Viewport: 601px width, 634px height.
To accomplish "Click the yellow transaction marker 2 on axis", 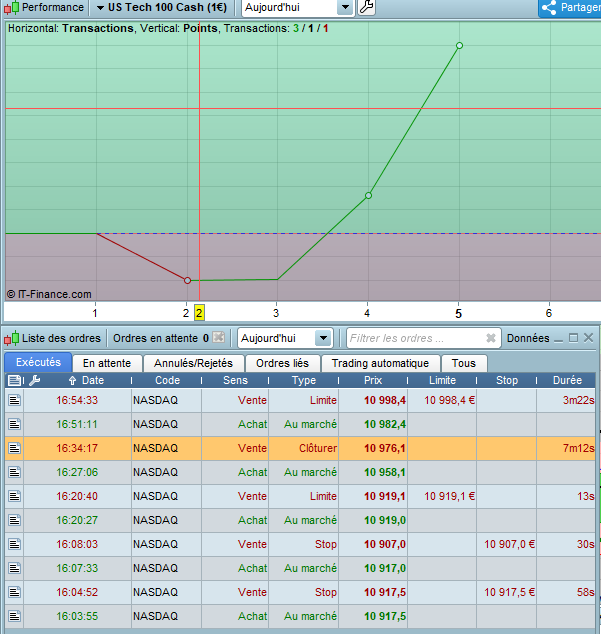I will tap(199, 313).
